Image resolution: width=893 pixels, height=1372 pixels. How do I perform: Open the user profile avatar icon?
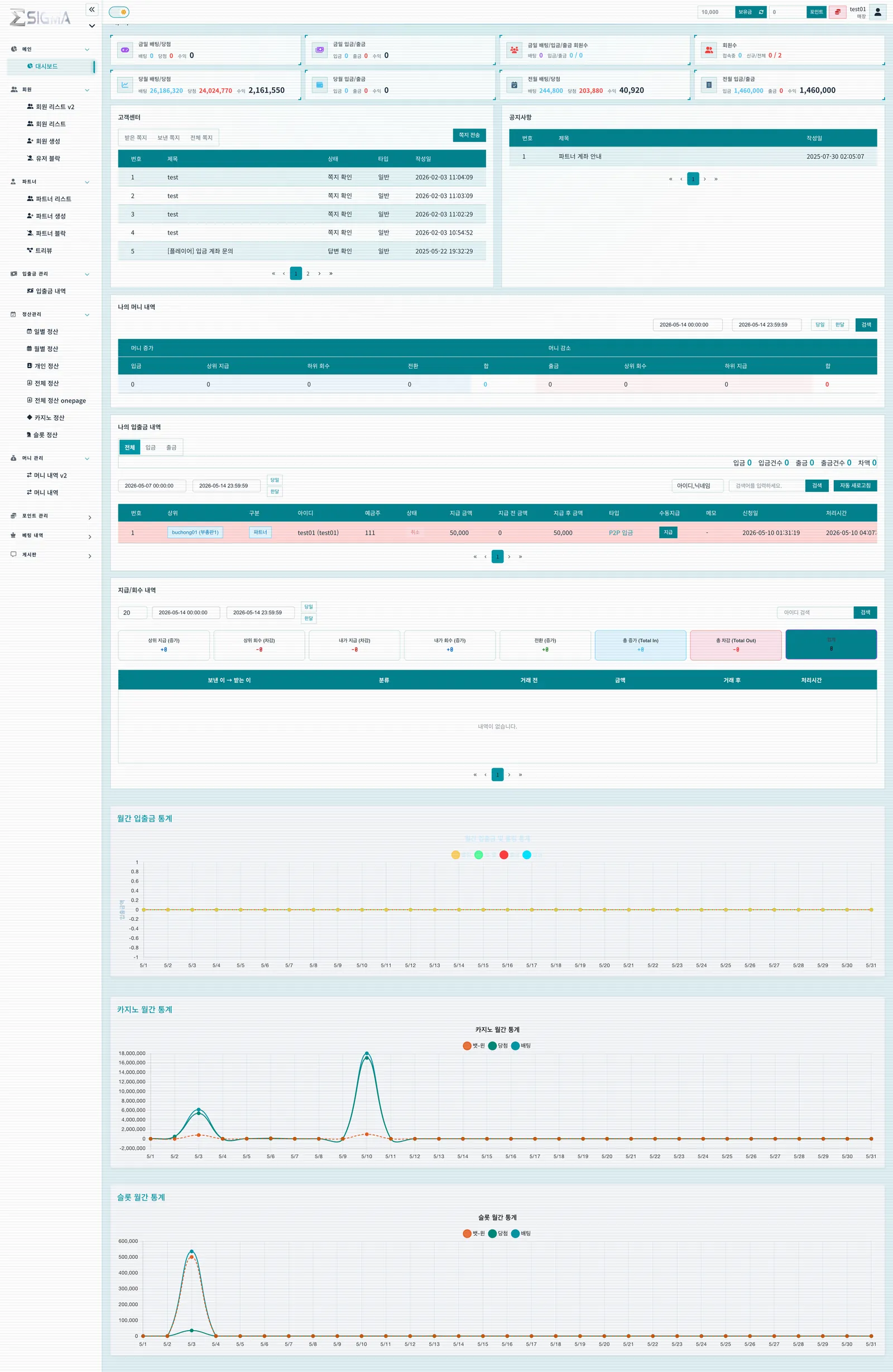pos(877,12)
